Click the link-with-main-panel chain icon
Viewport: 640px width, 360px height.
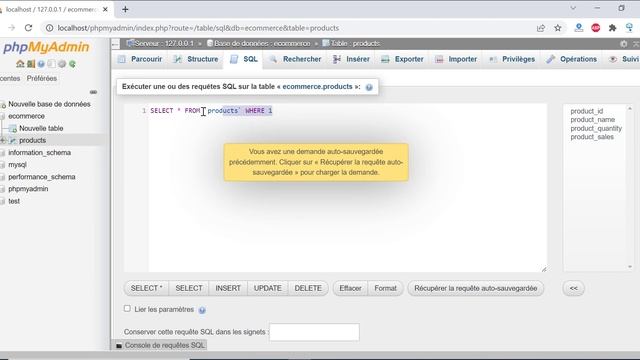pos(93,92)
